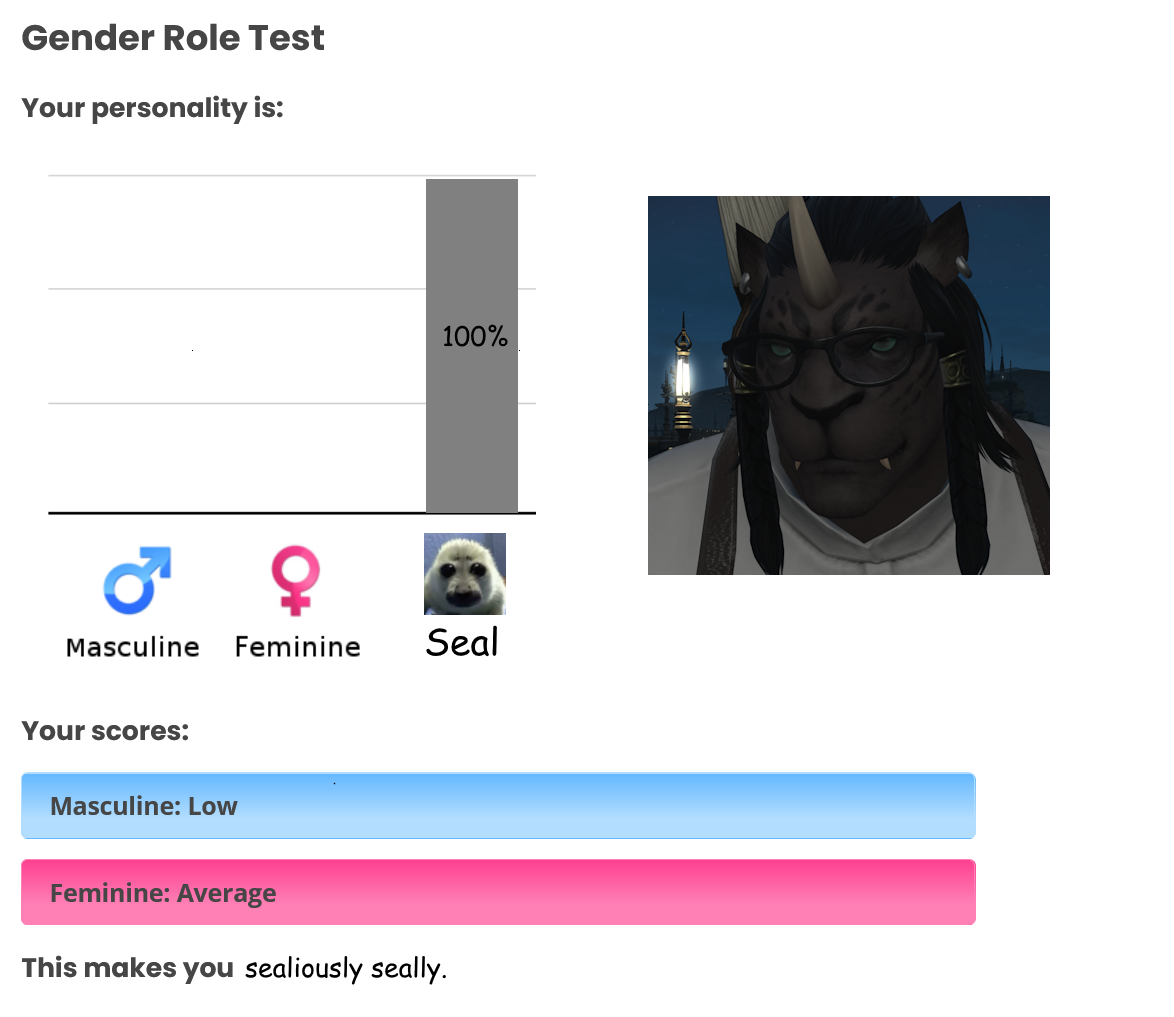
Task: Click the 'Your personality is:' subheading
Action: pyautogui.click(x=153, y=109)
